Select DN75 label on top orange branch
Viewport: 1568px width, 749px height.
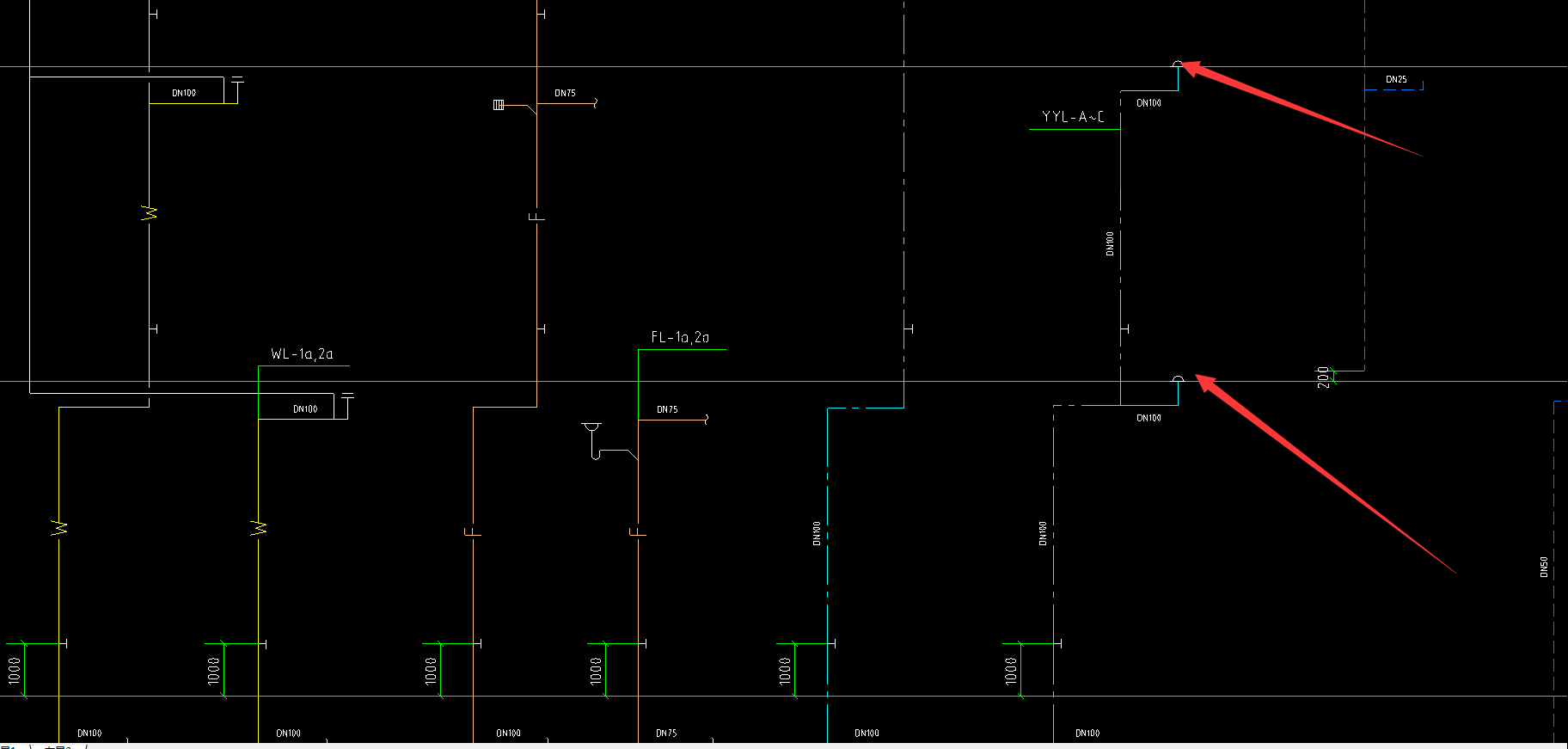point(565,93)
